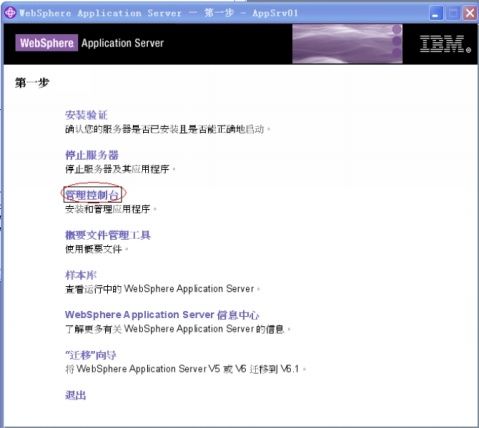
Task: Maximize the First Steps window
Action: point(453,13)
